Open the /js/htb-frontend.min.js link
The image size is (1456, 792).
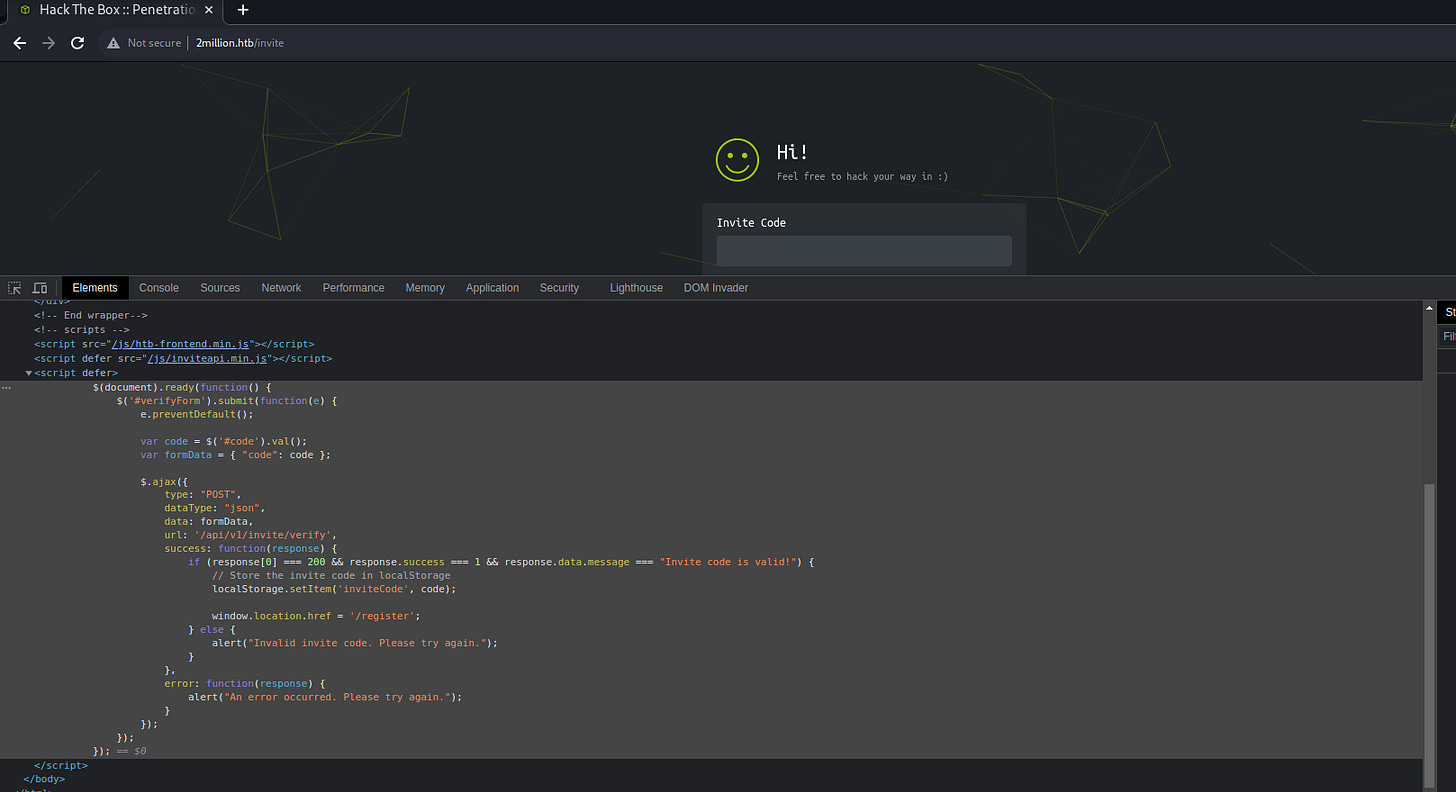click(x=180, y=344)
